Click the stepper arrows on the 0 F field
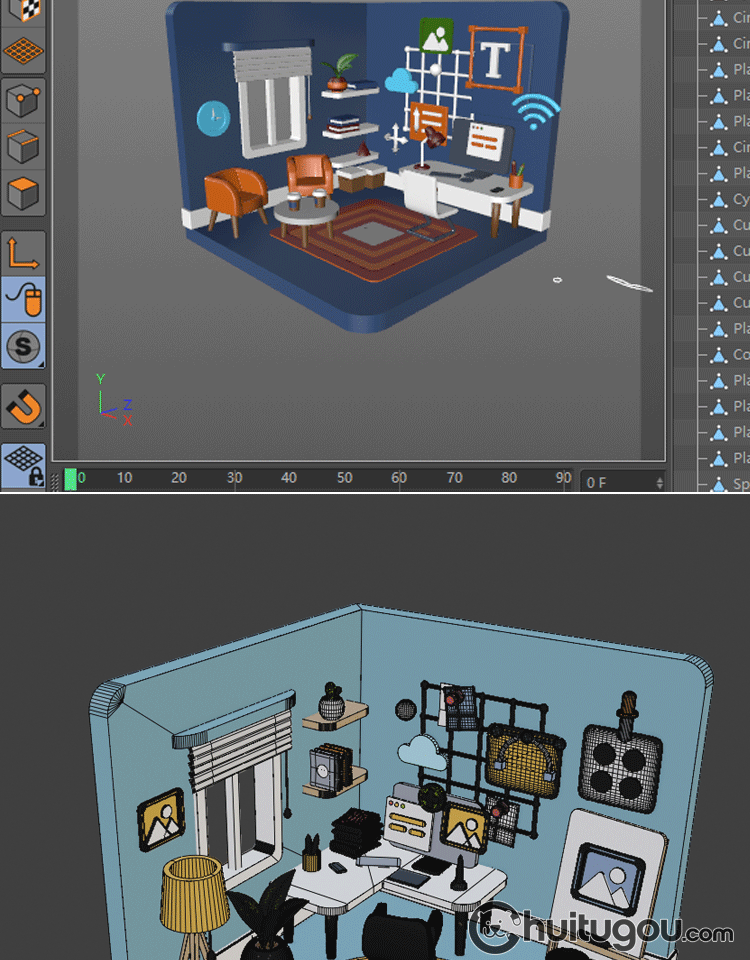750x960 pixels. (x=659, y=482)
